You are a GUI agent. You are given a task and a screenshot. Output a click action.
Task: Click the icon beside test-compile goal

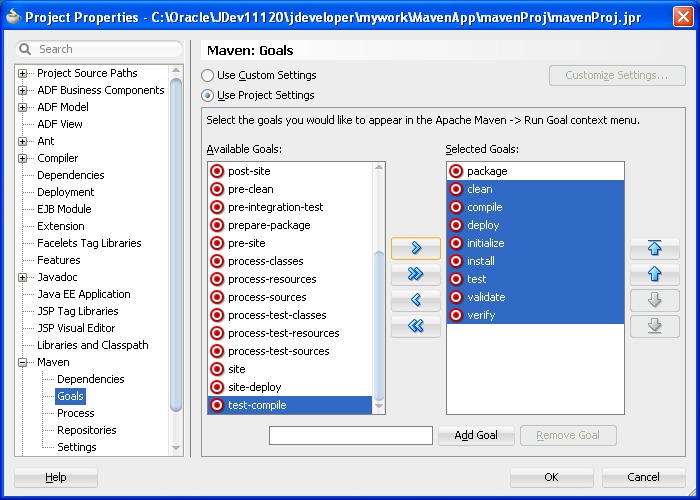click(217, 405)
